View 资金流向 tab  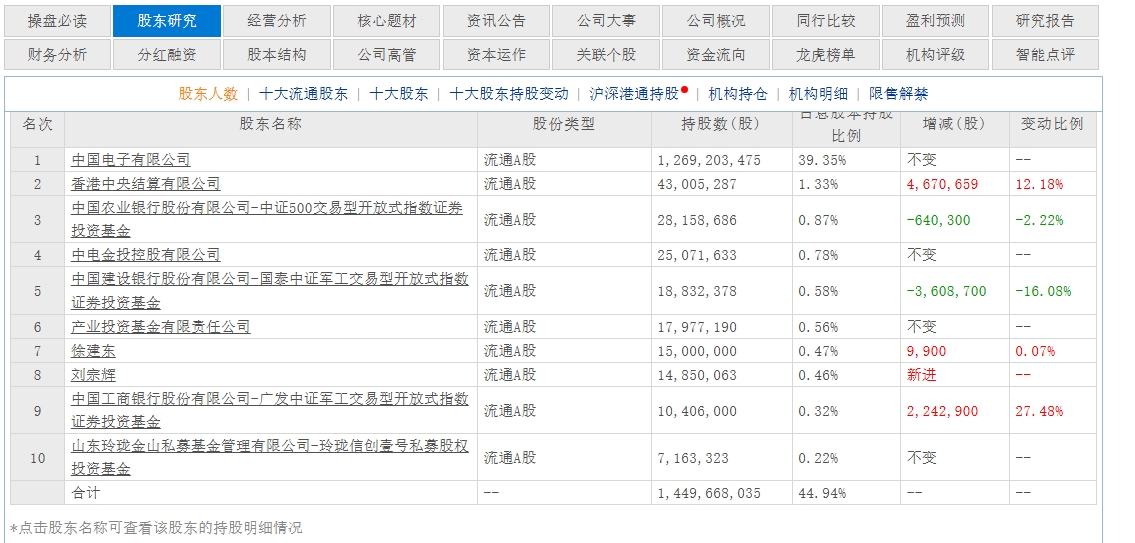[716, 55]
